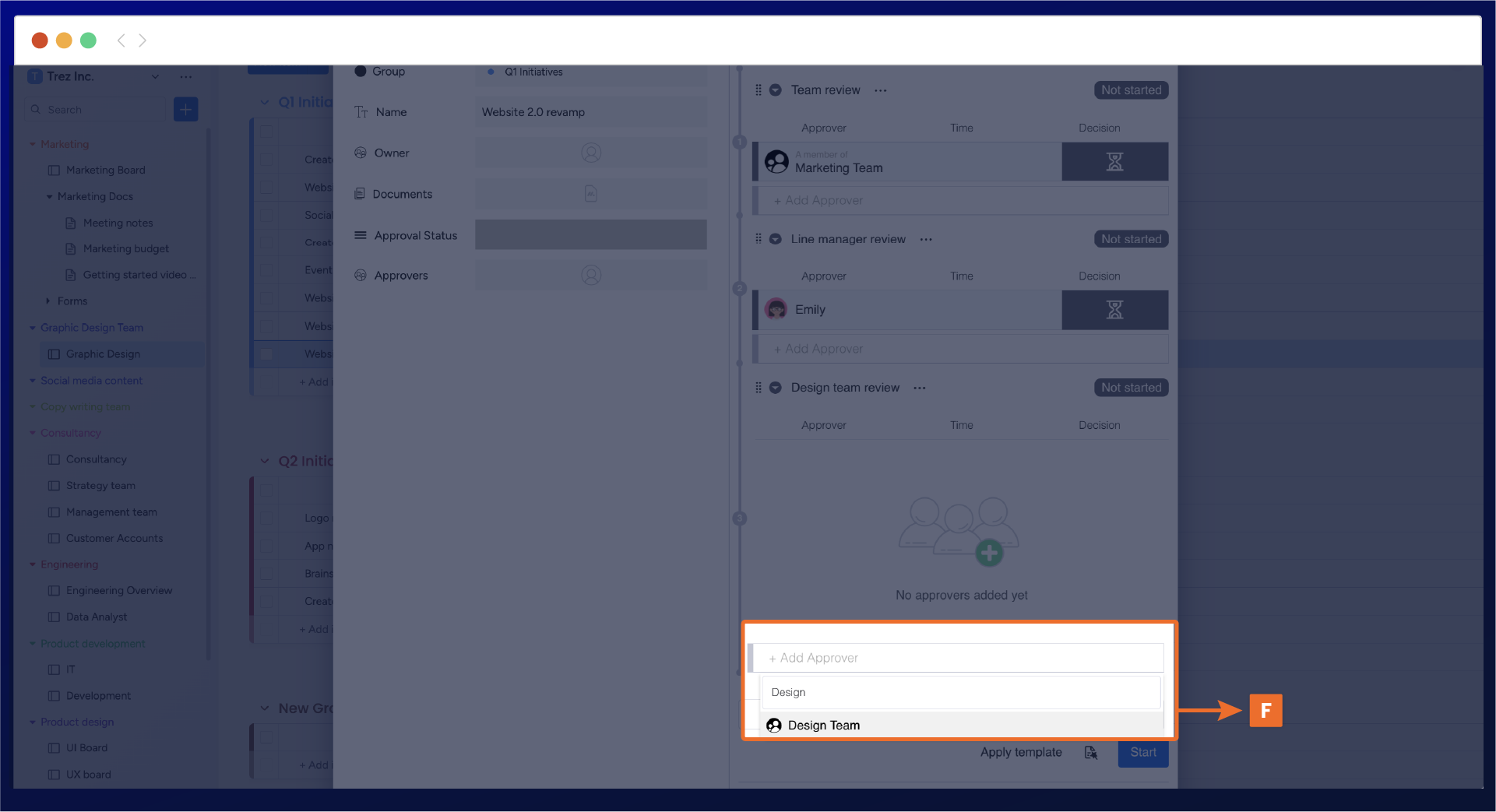The height and width of the screenshot is (812, 1496).
Task: Open the Graphic Design board in sidebar
Action: point(103,354)
